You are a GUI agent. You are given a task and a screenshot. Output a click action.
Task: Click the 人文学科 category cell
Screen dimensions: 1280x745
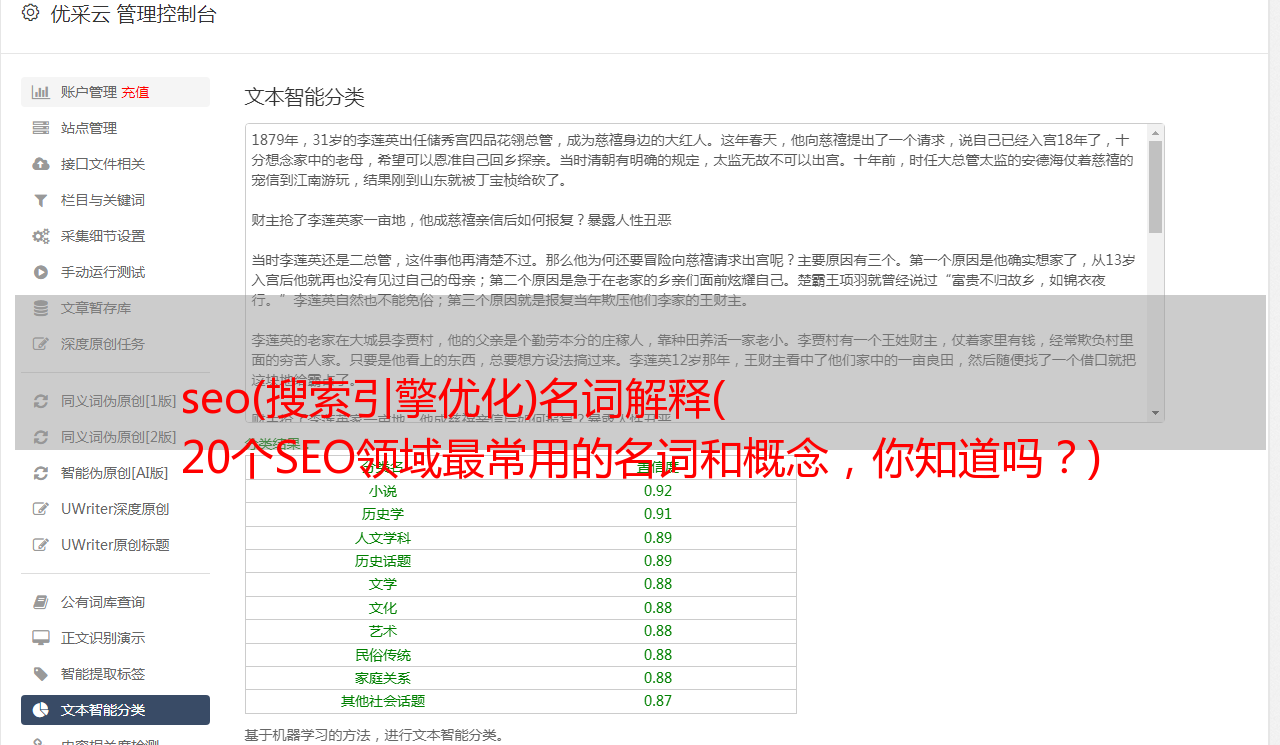coord(383,538)
